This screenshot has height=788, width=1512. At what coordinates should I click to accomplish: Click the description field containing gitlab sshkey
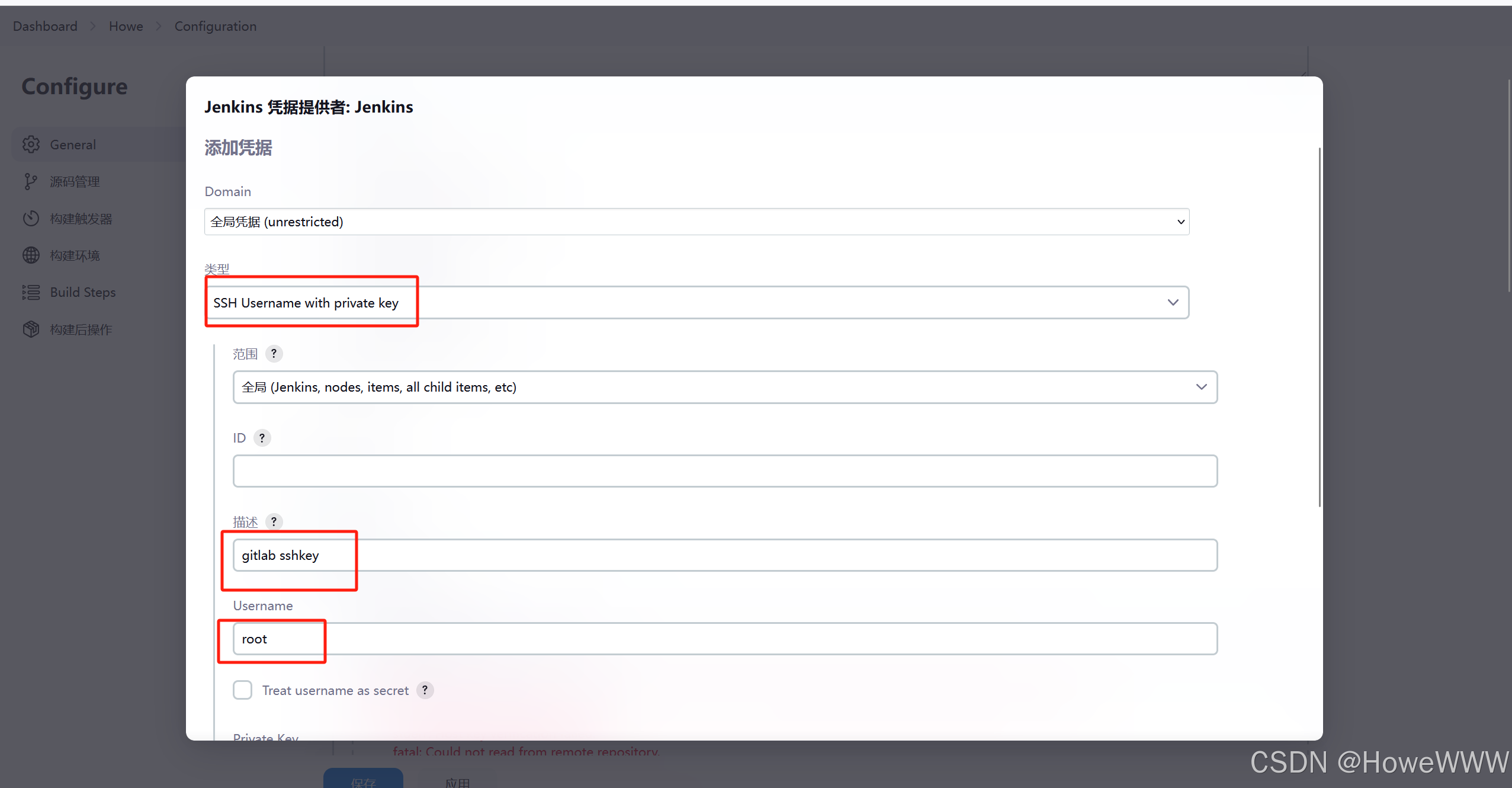(x=725, y=555)
